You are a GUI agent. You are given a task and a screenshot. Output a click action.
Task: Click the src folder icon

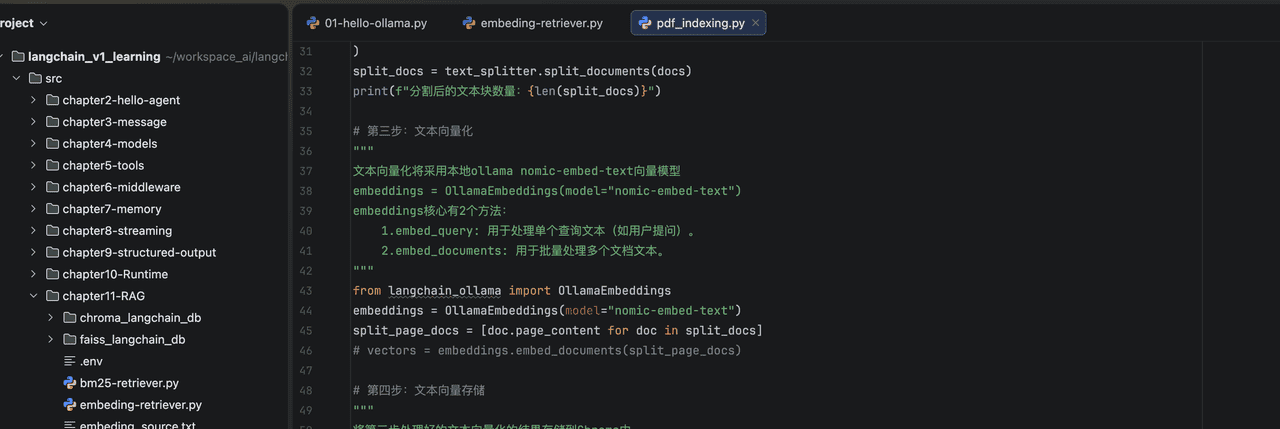coord(35,78)
